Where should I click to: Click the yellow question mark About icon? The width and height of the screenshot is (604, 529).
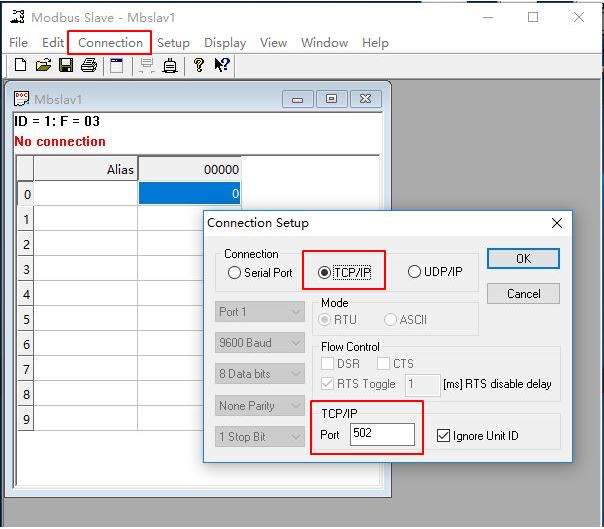coord(199,65)
